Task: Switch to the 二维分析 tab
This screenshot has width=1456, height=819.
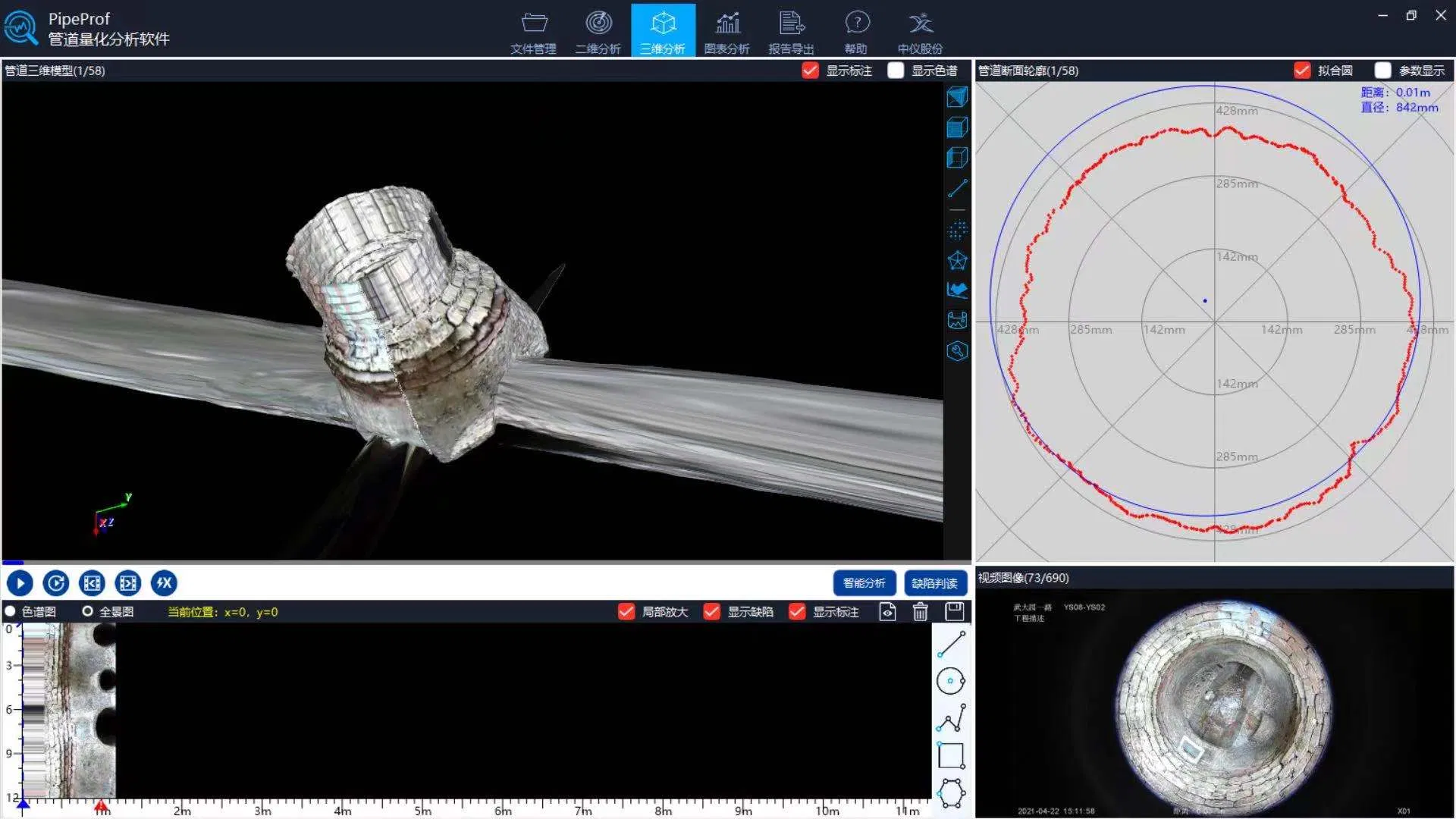Action: tap(598, 30)
